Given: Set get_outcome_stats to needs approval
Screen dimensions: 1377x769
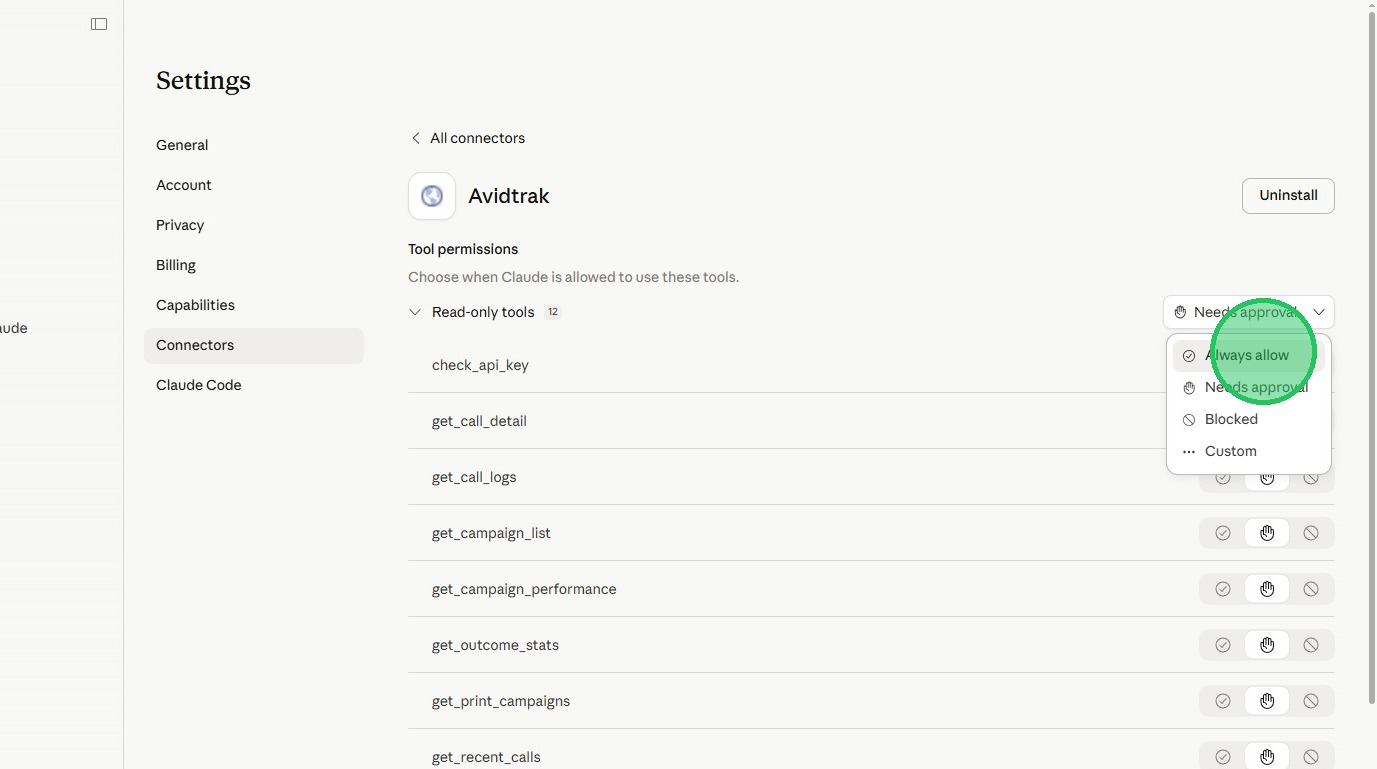Looking at the screenshot, I should [1267, 645].
